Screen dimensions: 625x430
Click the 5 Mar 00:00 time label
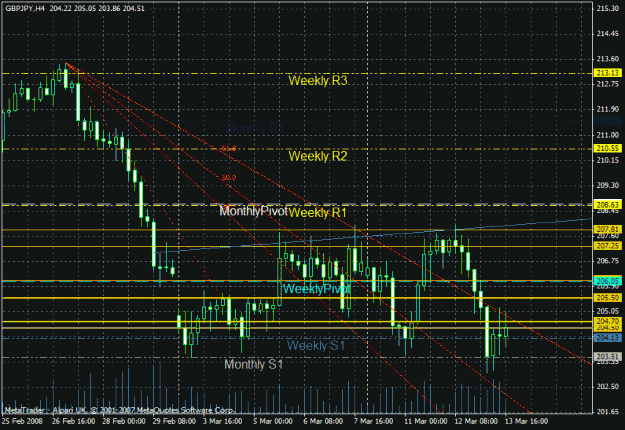(x=273, y=421)
